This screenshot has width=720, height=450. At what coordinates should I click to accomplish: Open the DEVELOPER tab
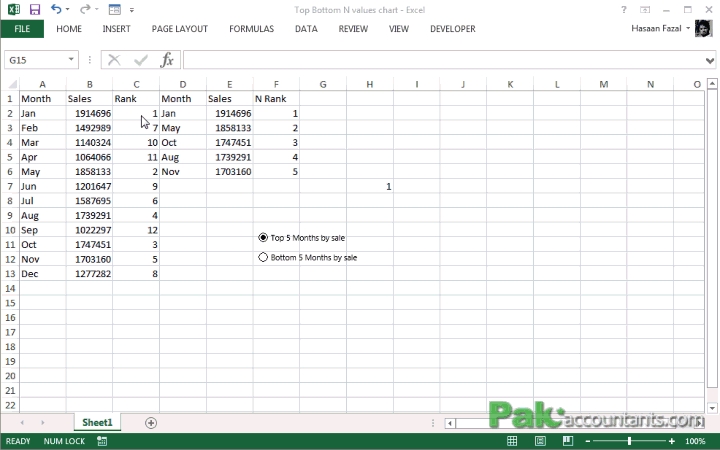tap(453, 29)
